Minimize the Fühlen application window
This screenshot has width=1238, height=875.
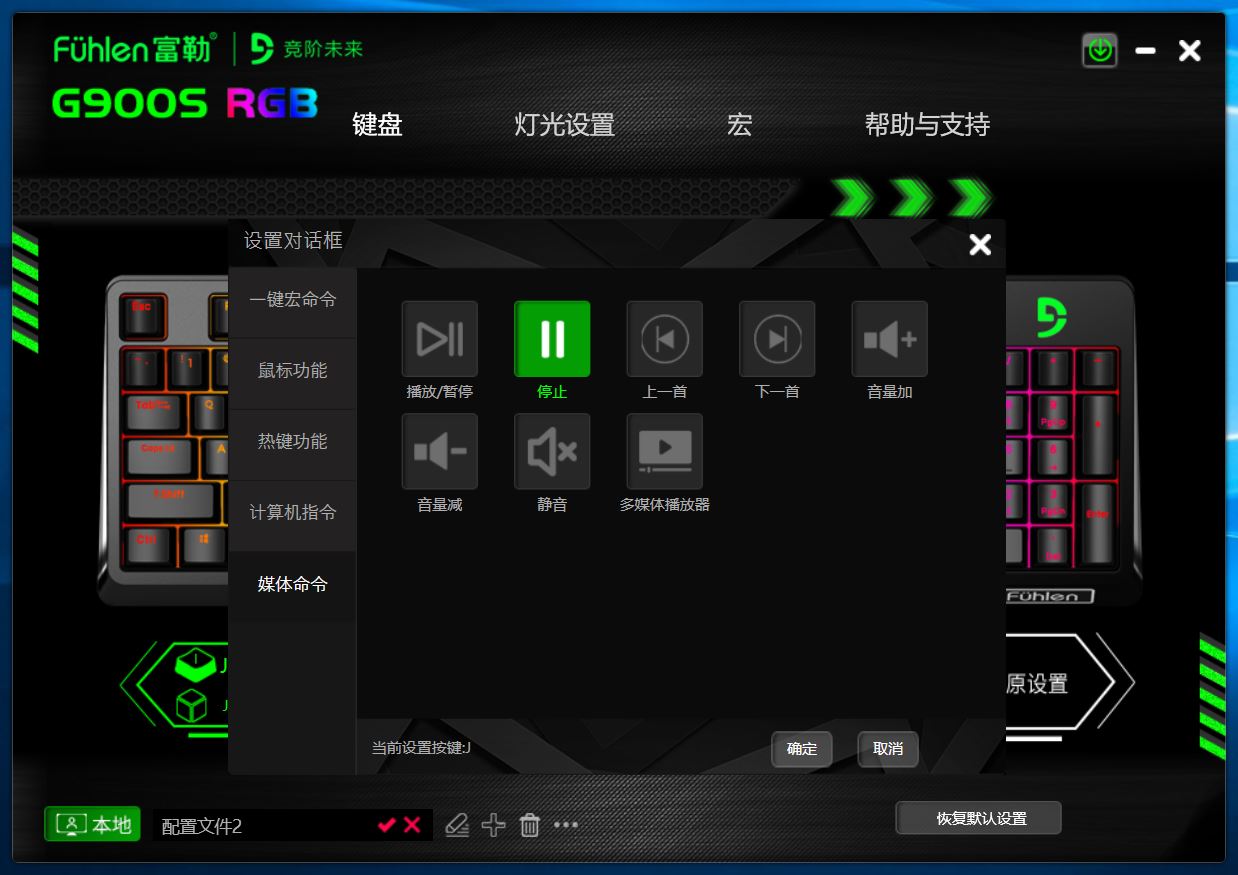pyautogui.click(x=1146, y=51)
